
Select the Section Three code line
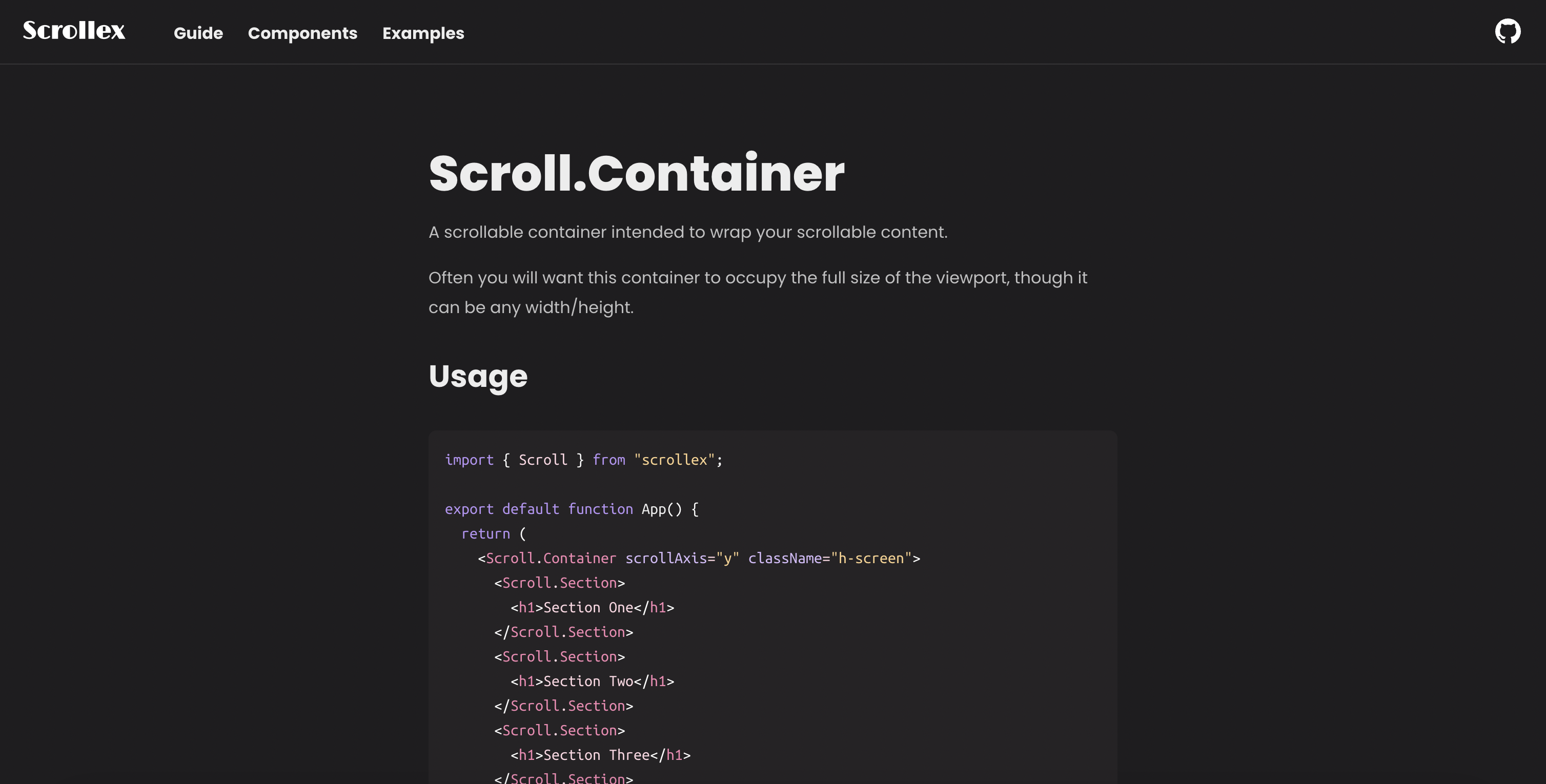click(x=600, y=755)
